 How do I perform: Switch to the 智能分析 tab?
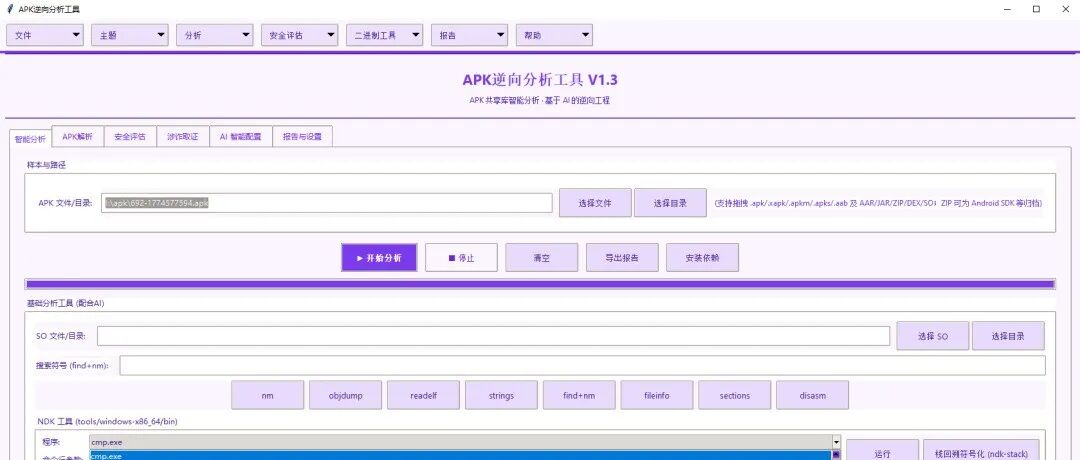[30, 138]
